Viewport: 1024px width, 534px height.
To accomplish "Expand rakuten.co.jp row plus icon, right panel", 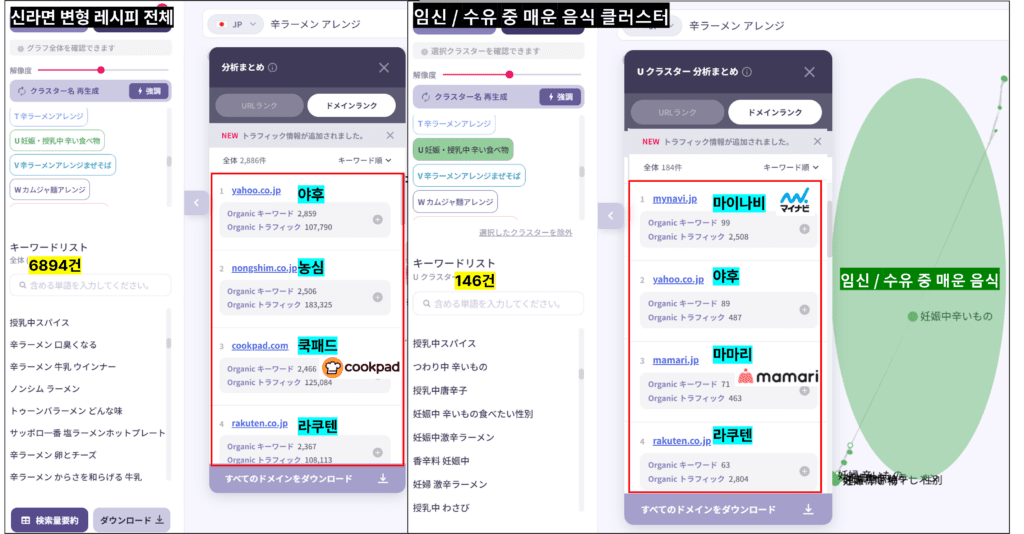I will pyautogui.click(x=805, y=471).
